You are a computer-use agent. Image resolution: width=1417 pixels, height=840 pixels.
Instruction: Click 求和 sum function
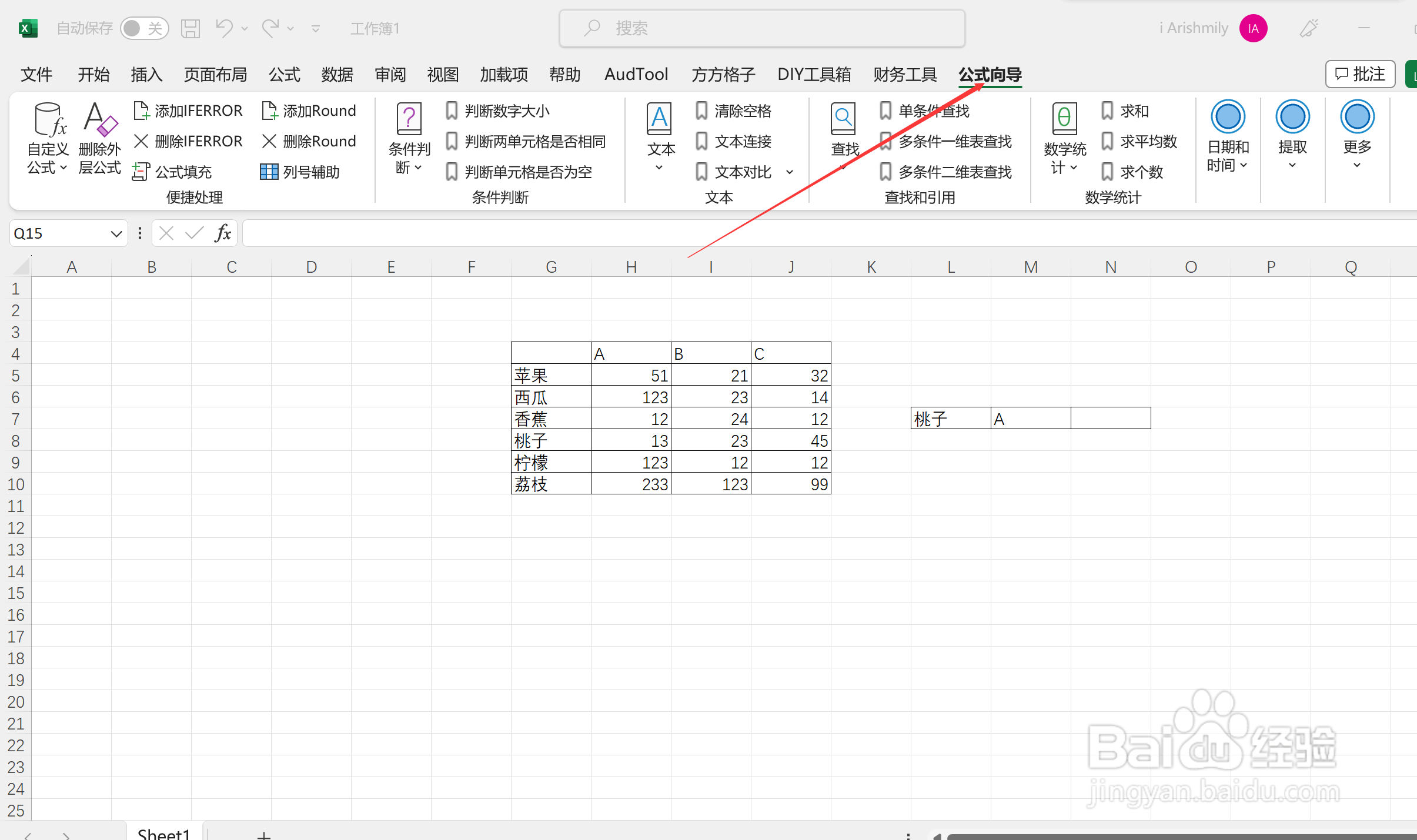click(x=1125, y=111)
